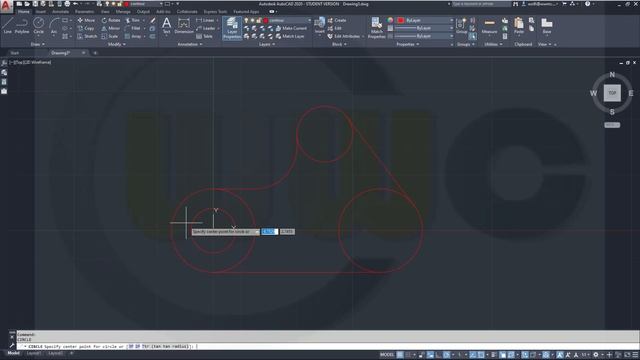Click Match Properties tool
The image size is (640, 360).
pyautogui.click(x=376, y=28)
